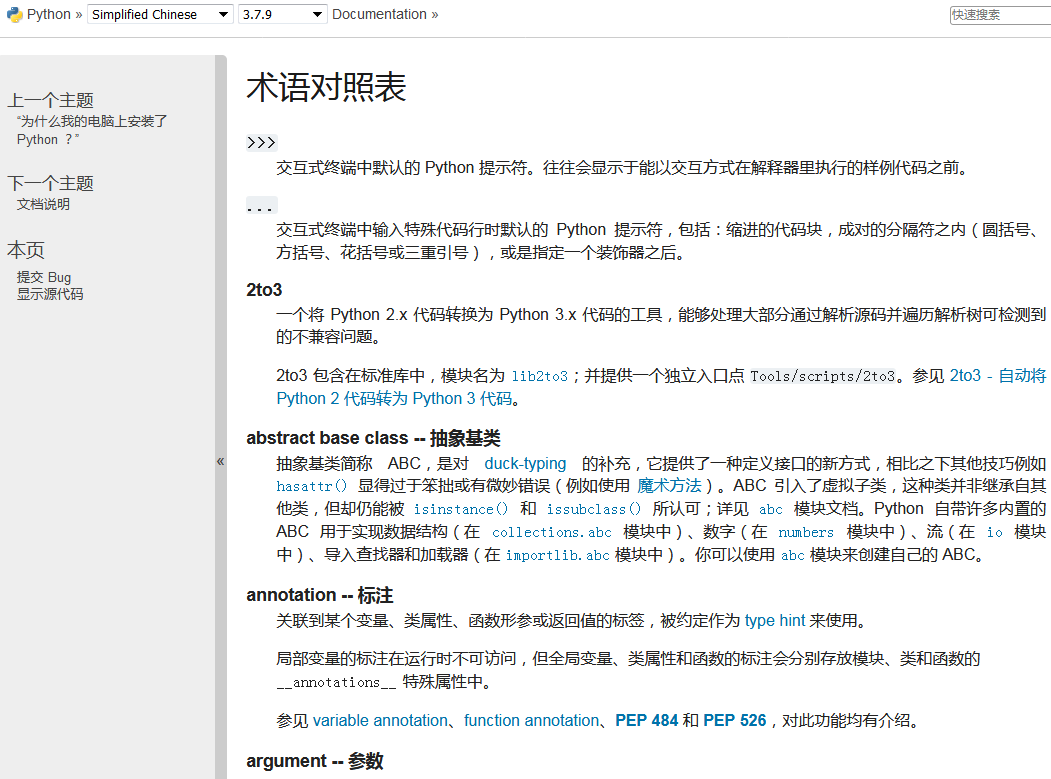The image size is (1051, 779).
Task: Focus the 快速搜索 search field
Action: (x=1000, y=15)
